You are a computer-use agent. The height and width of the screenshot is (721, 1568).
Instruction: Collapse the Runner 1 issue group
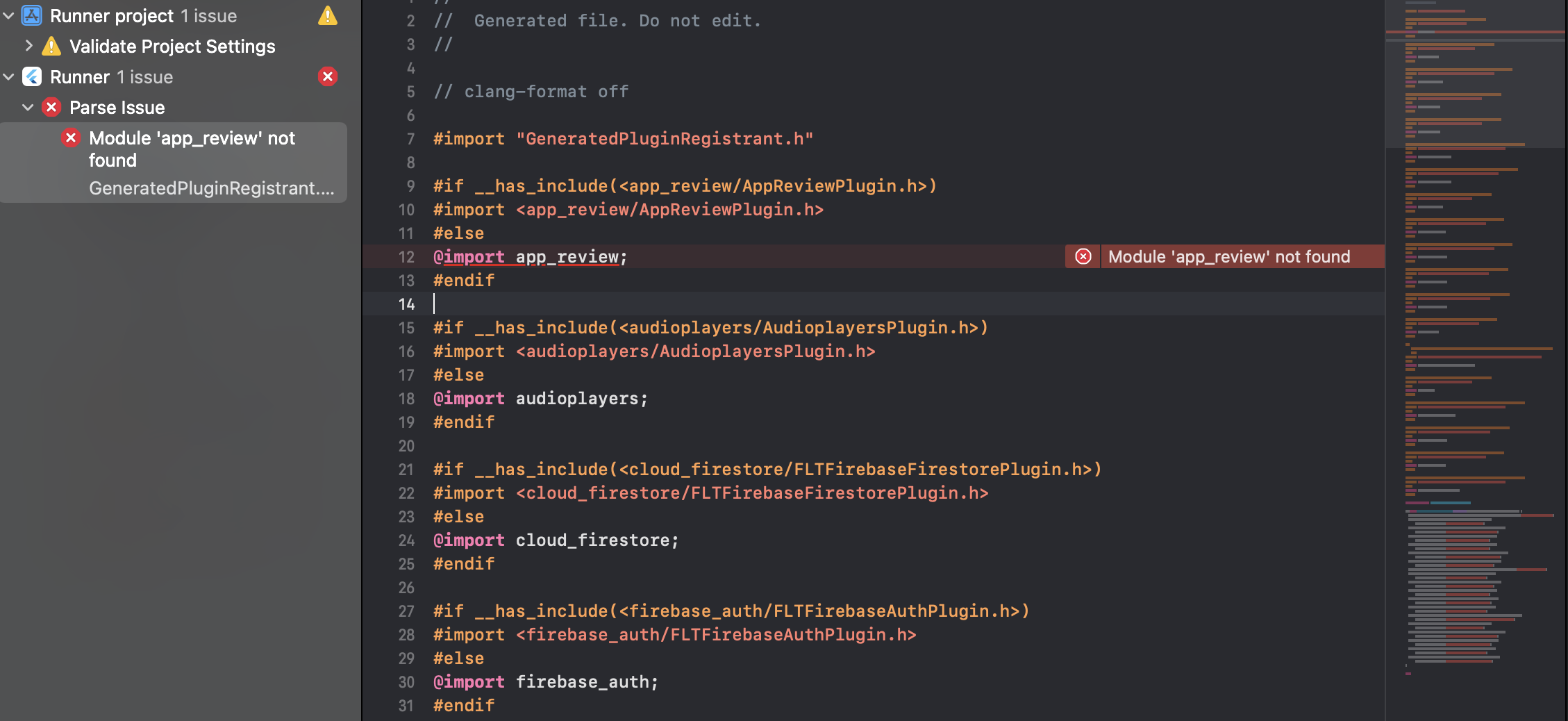pos(9,76)
